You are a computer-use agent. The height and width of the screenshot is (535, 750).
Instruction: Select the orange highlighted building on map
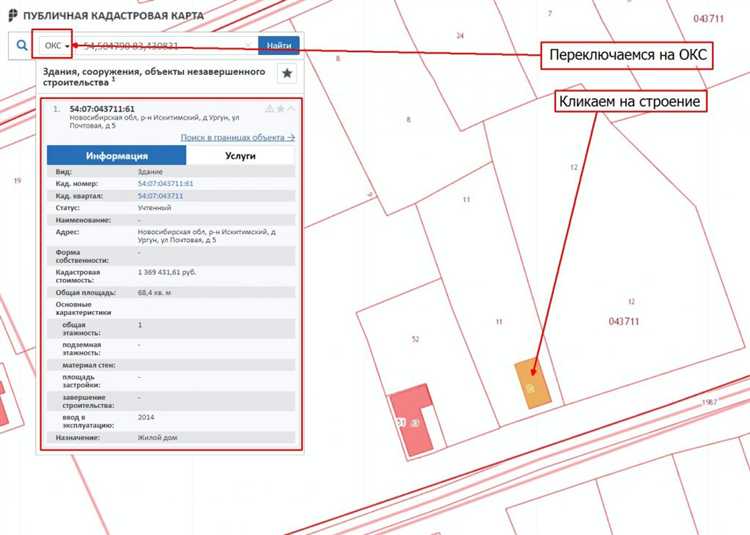click(534, 383)
